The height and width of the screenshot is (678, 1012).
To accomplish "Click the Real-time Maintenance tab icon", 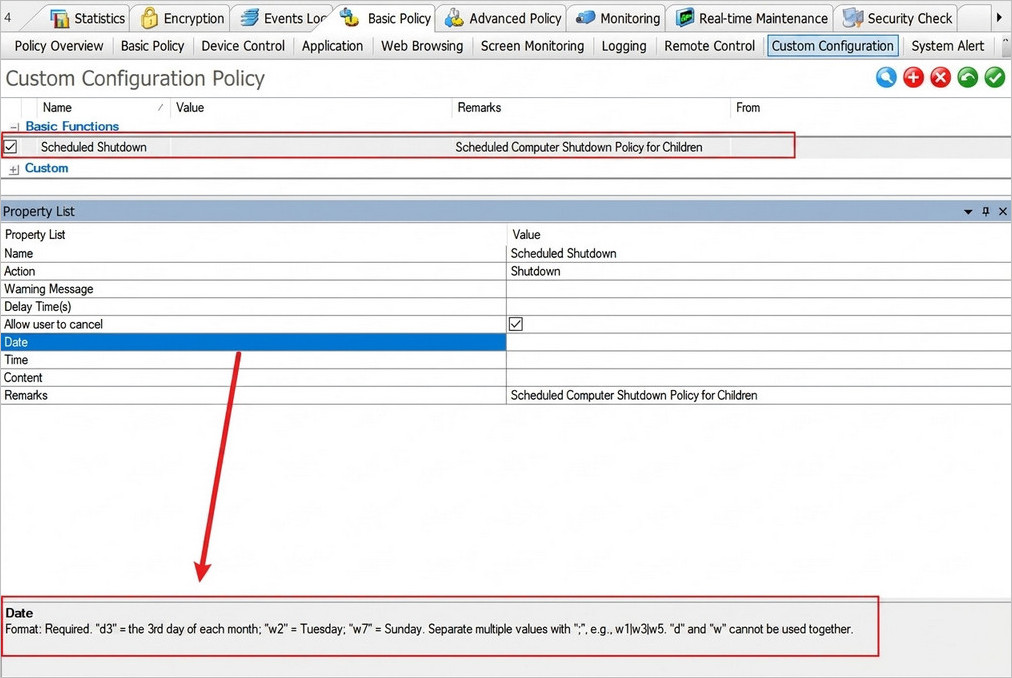I will [x=684, y=18].
